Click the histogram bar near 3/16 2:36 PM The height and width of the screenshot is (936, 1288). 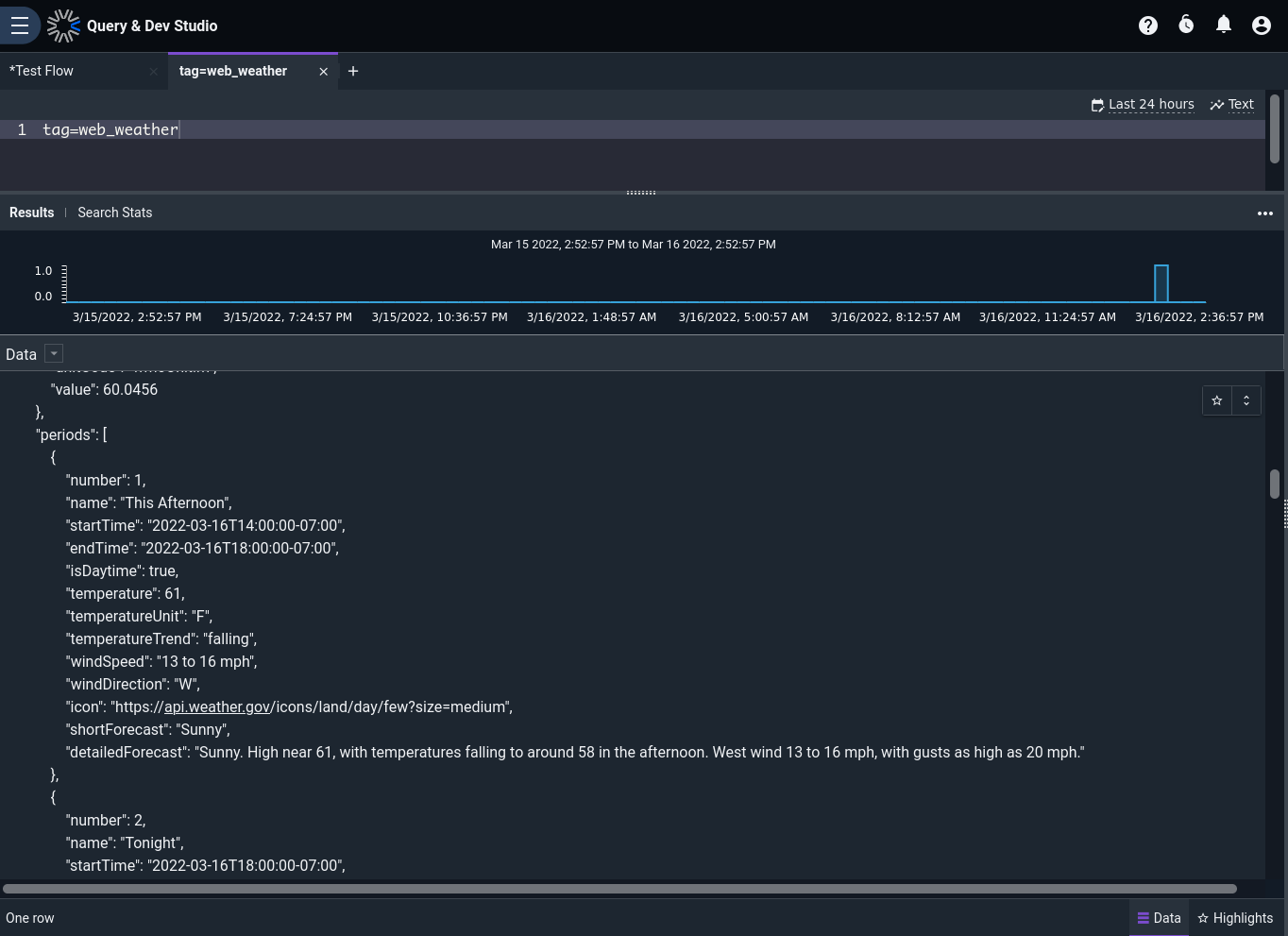(1161, 283)
